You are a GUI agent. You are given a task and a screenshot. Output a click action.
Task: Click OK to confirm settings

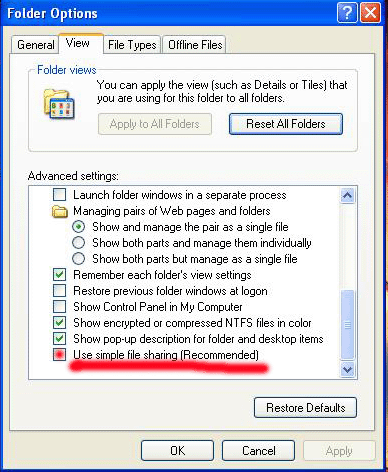tap(177, 450)
